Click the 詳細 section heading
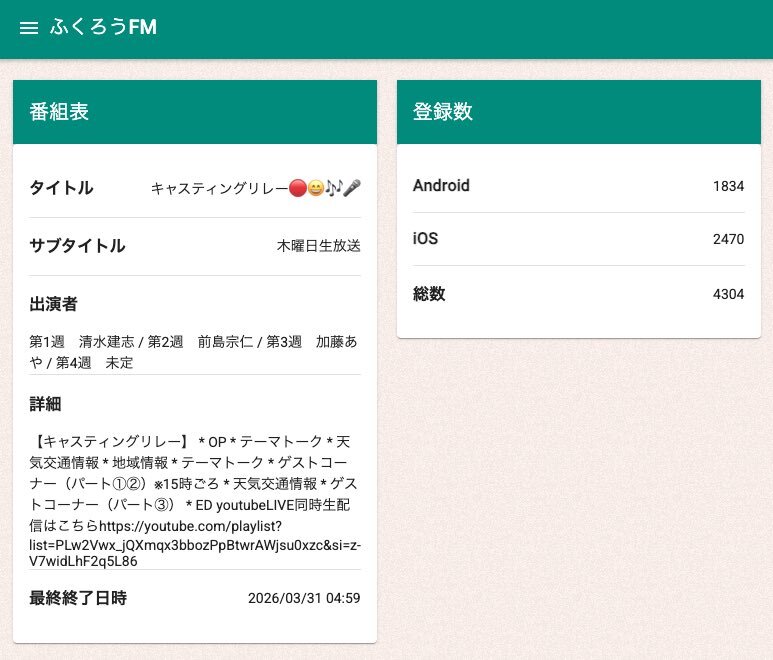773x660 pixels. point(46,404)
